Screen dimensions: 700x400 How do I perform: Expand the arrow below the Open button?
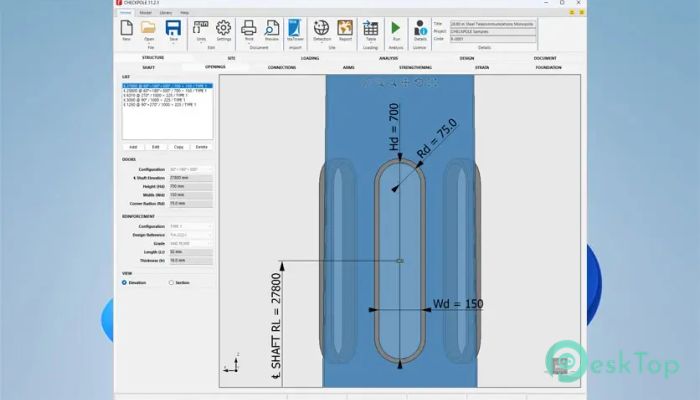(x=149, y=43)
